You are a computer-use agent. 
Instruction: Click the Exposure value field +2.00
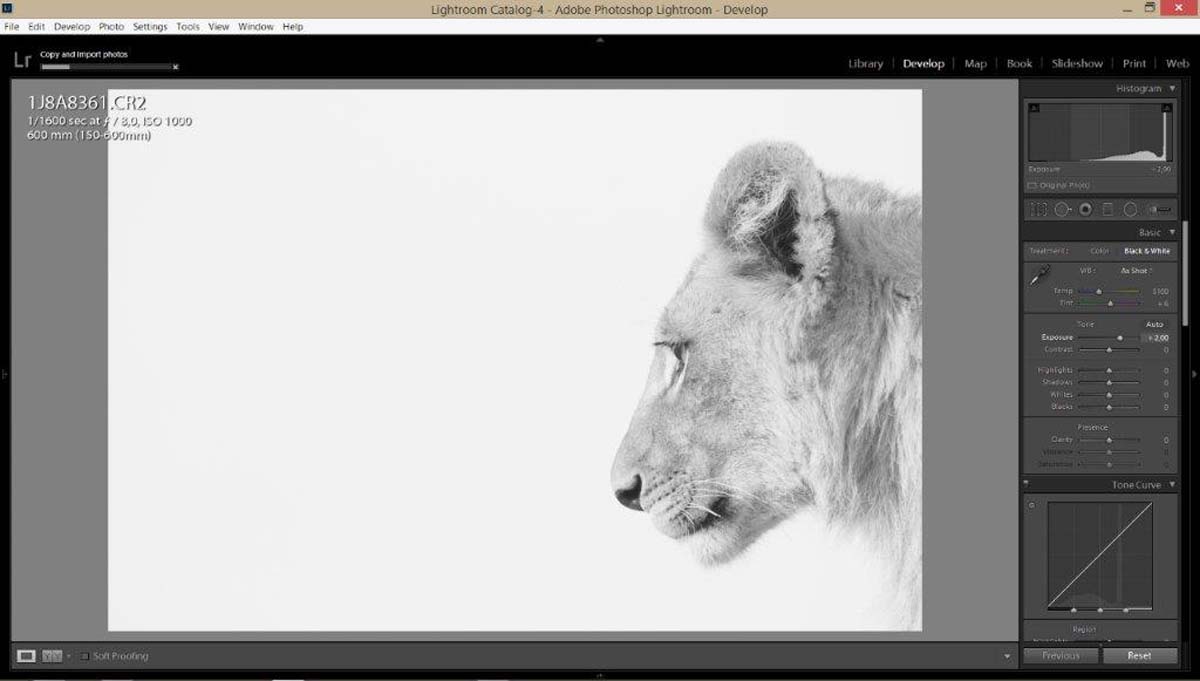tap(1157, 338)
